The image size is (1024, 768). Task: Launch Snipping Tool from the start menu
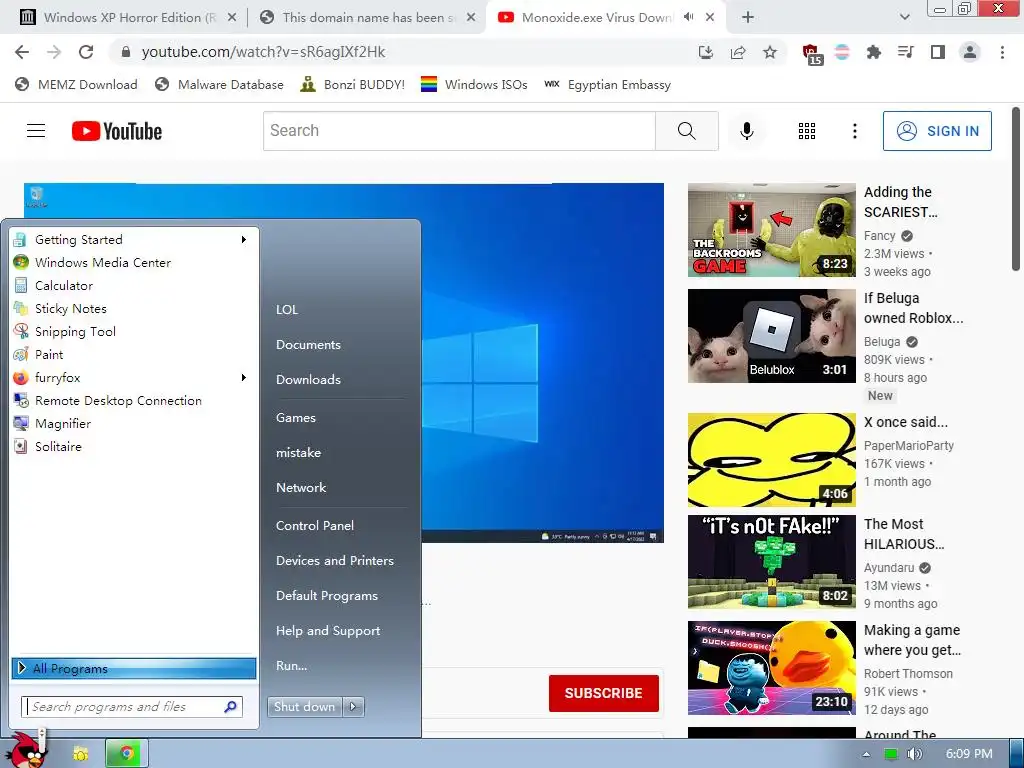point(75,332)
